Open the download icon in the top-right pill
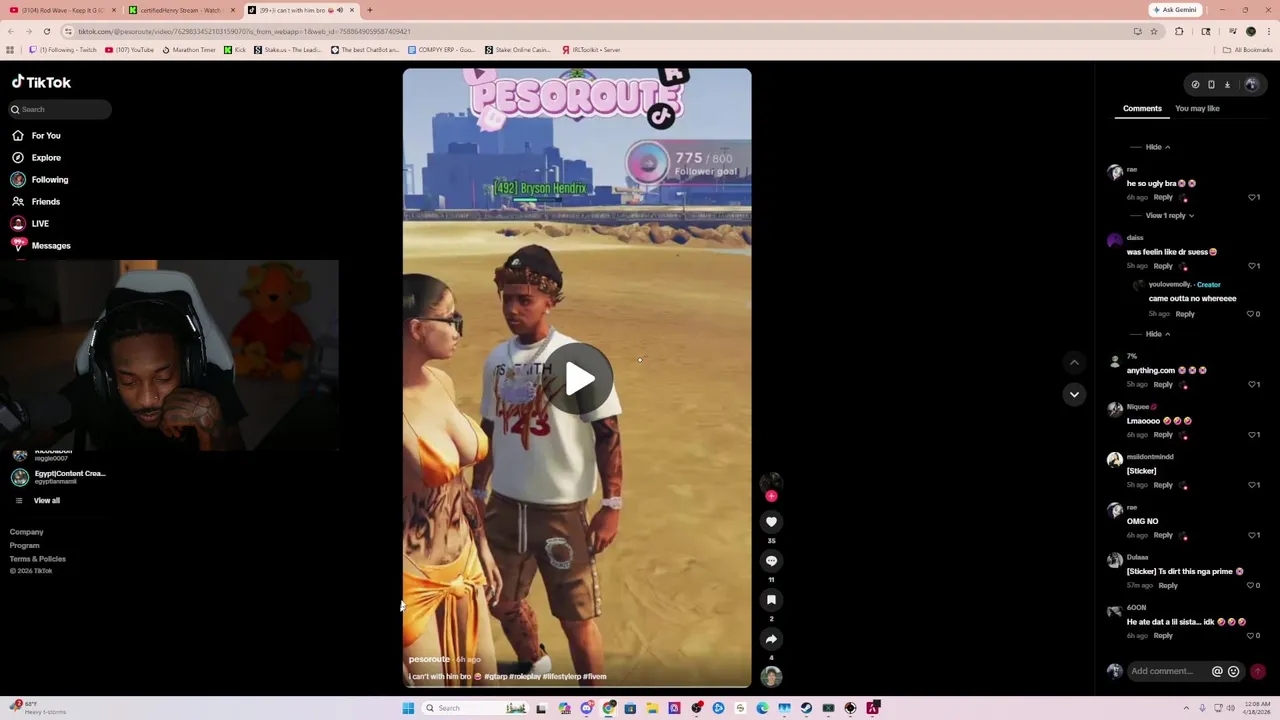This screenshot has width=1280, height=720. click(1227, 85)
